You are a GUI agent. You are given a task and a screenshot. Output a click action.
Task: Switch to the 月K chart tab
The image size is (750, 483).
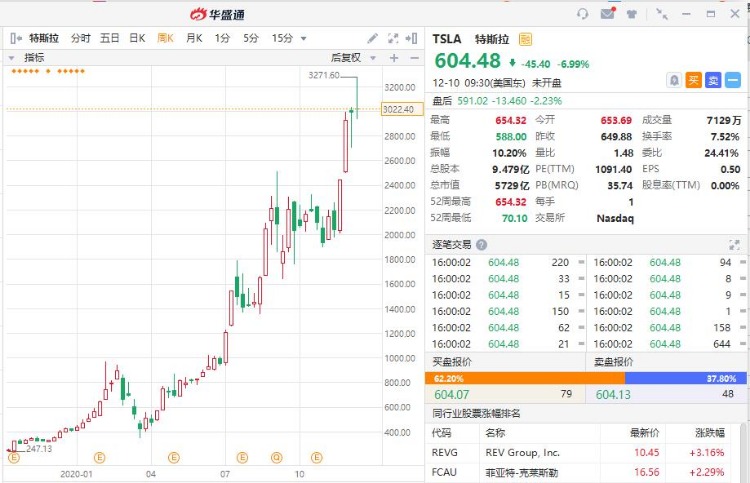coord(194,38)
